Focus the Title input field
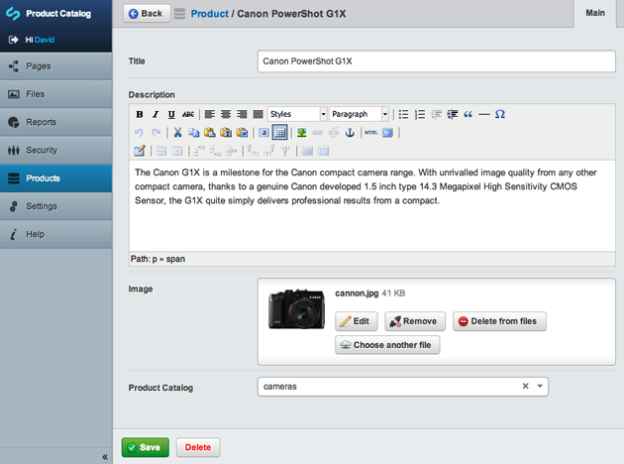 pyautogui.click(x=436, y=61)
